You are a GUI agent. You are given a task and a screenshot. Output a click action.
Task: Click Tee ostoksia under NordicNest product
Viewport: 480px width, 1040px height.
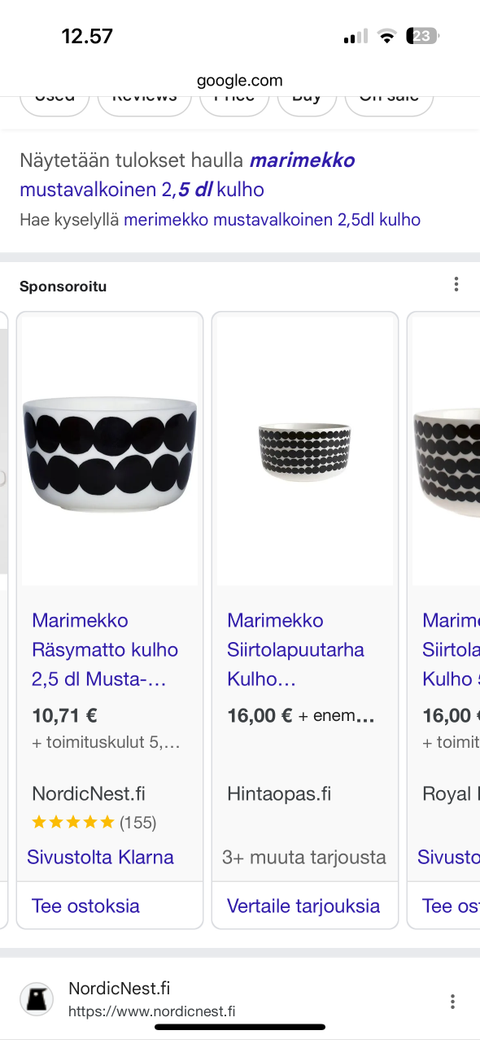(x=86, y=906)
